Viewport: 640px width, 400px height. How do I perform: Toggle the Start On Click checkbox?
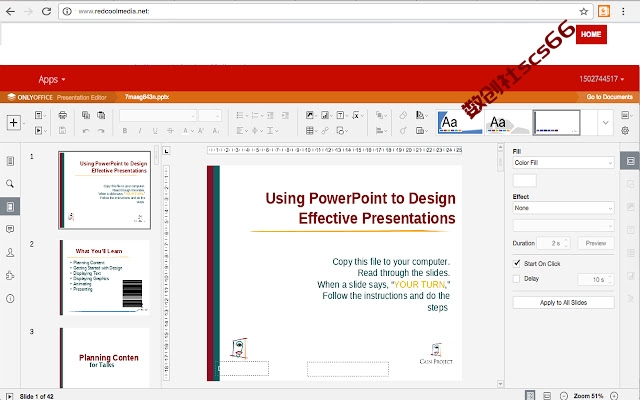point(517,263)
